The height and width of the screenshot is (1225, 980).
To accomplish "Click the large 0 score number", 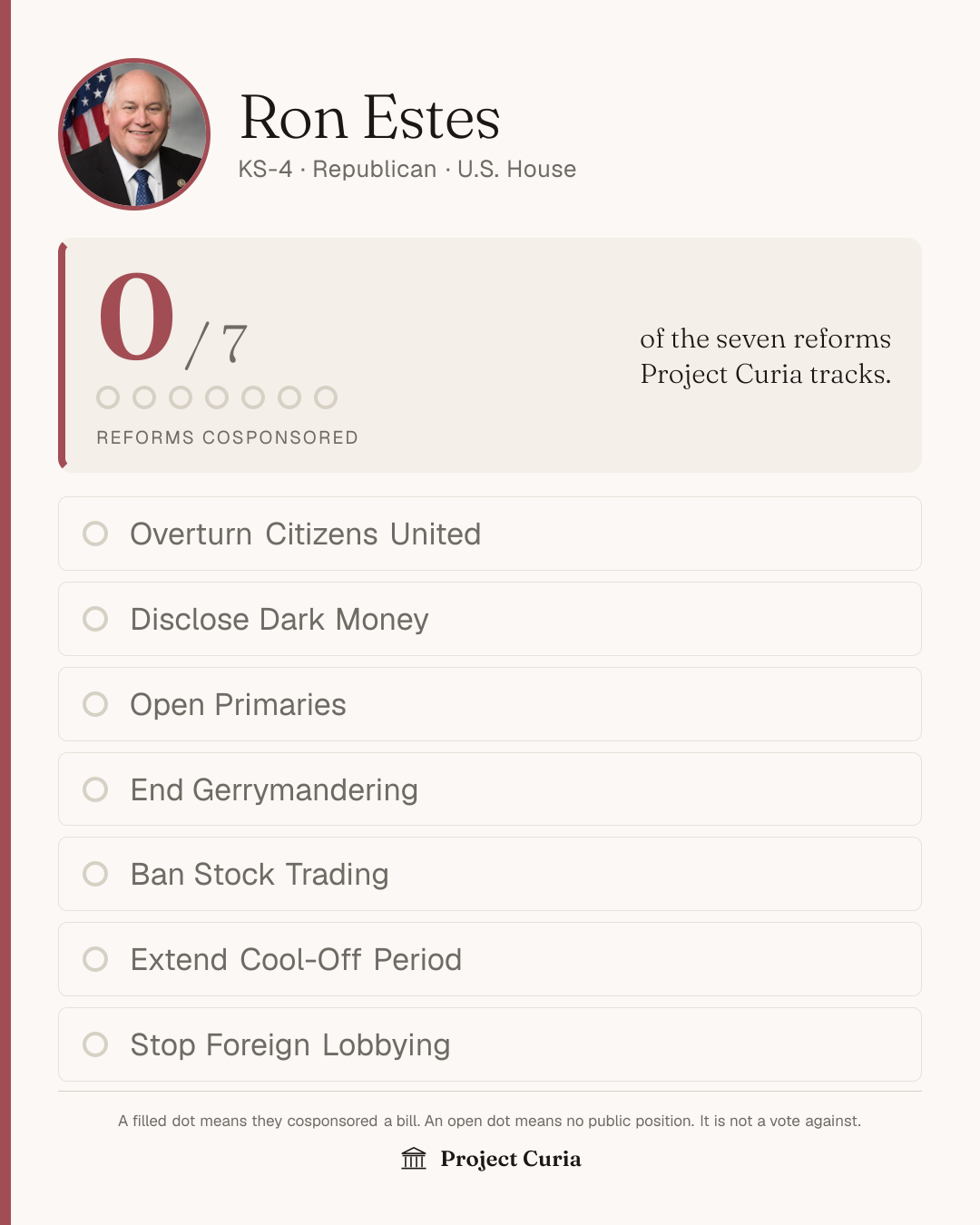I will [x=136, y=318].
